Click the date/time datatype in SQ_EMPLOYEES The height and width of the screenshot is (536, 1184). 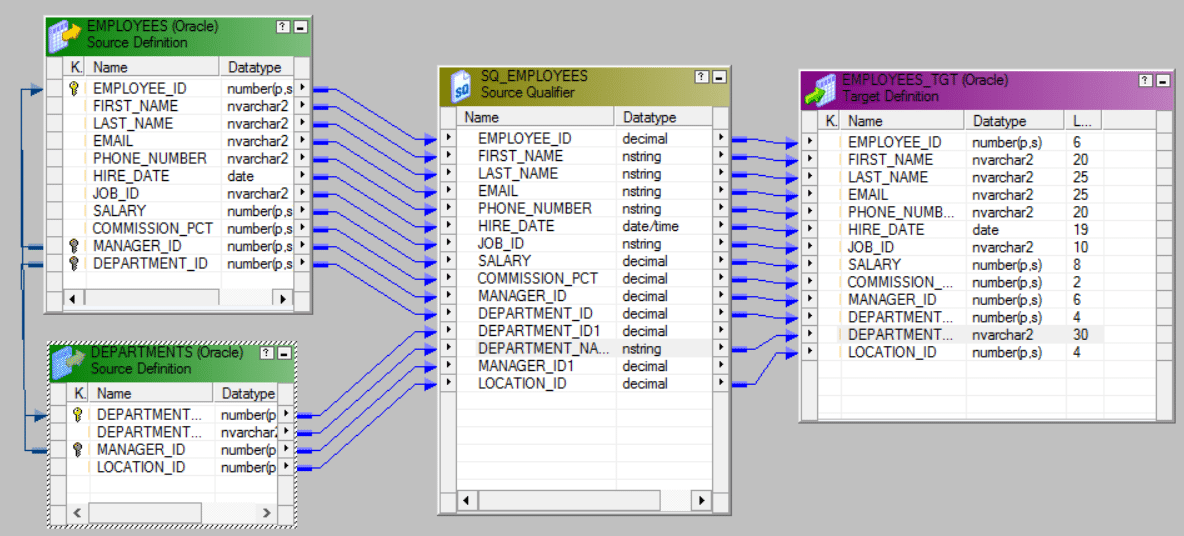[x=649, y=226]
